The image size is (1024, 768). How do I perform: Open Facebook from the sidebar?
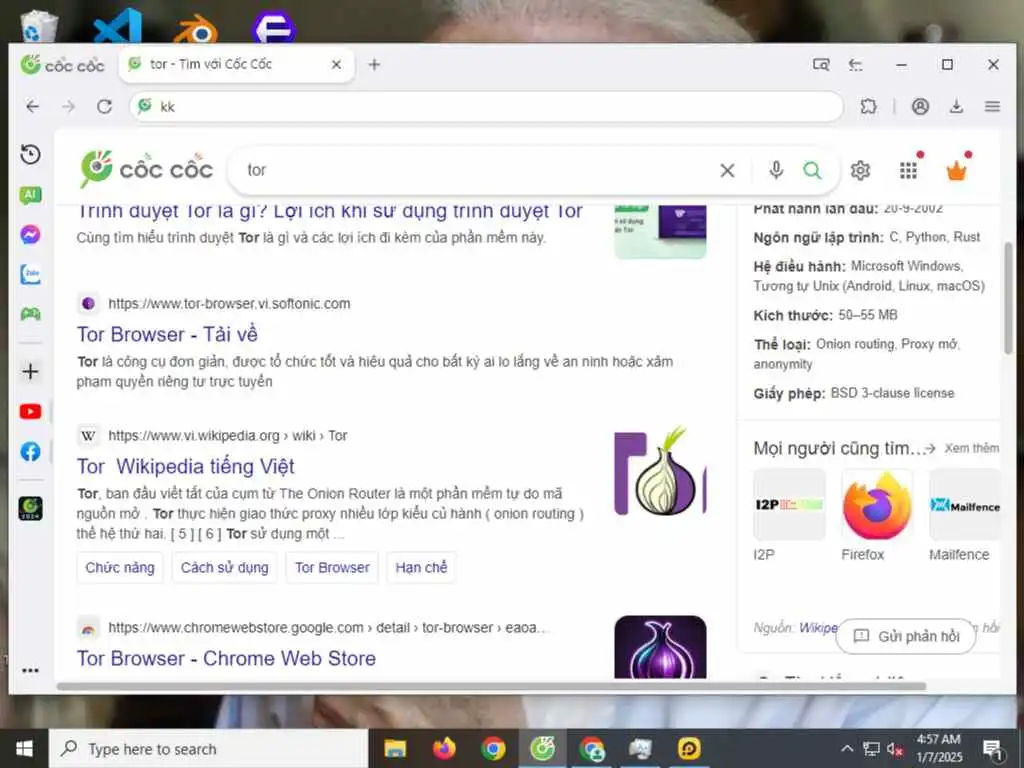pos(30,451)
